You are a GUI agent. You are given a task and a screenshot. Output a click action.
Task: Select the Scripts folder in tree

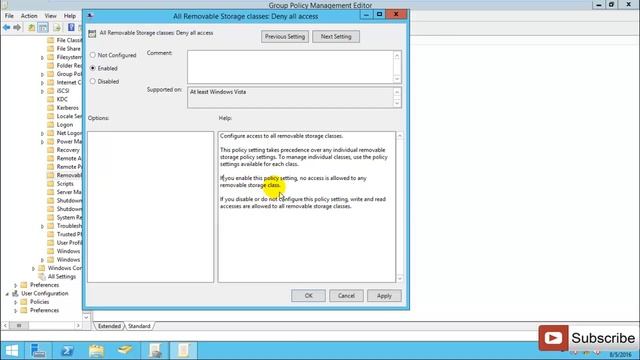pos(65,184)
